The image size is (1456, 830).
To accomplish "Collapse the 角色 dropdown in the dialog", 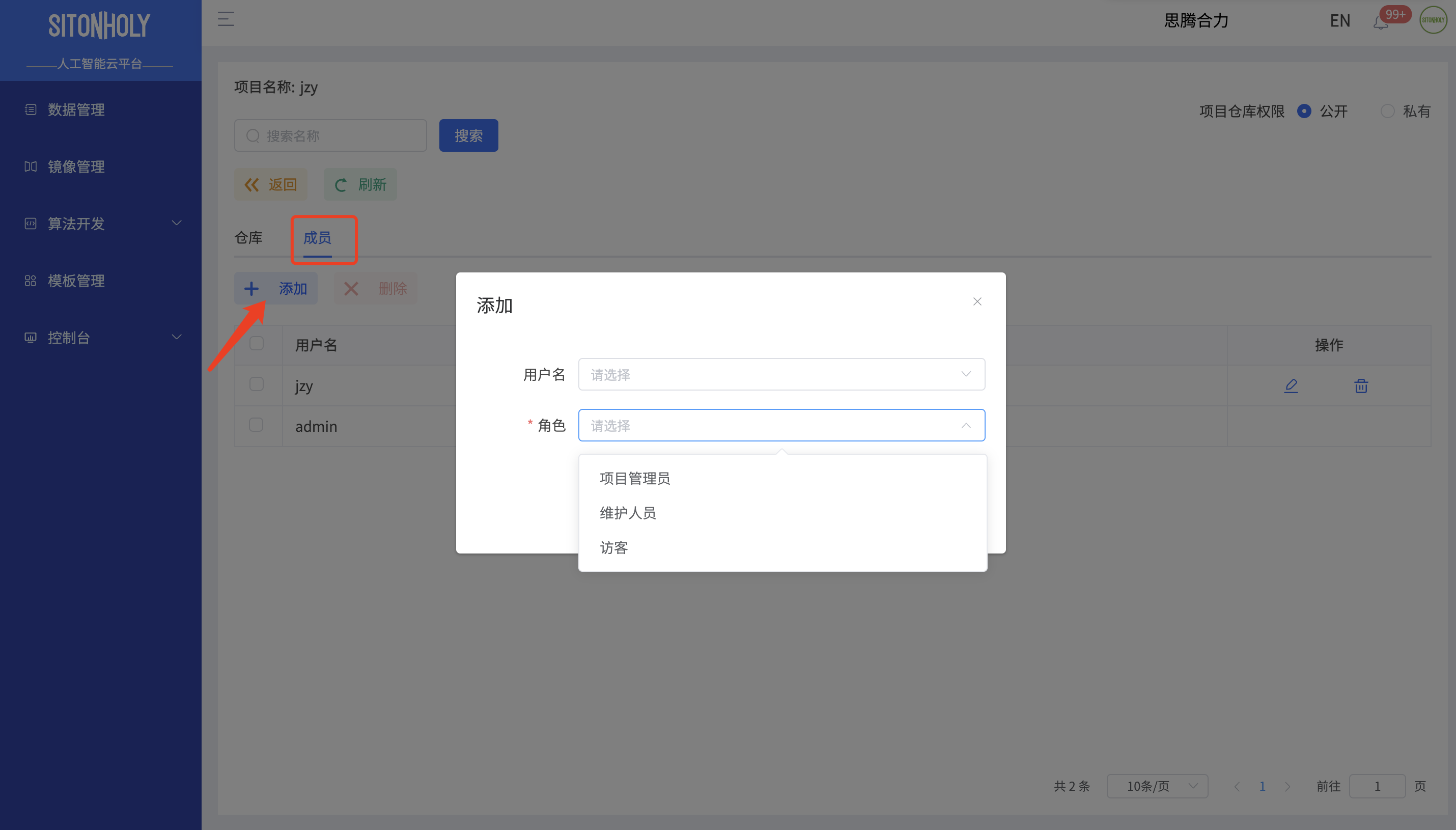I will point(781,425).
